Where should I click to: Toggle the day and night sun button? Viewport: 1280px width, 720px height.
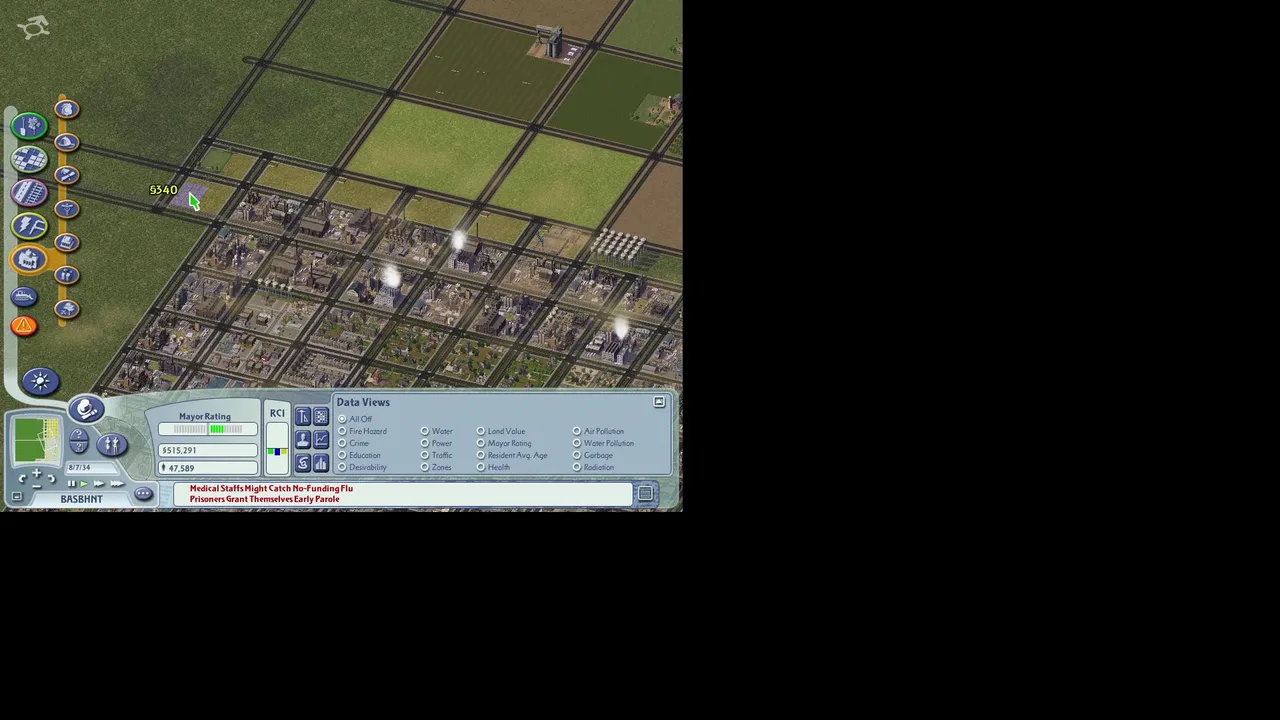click(40, 381)
